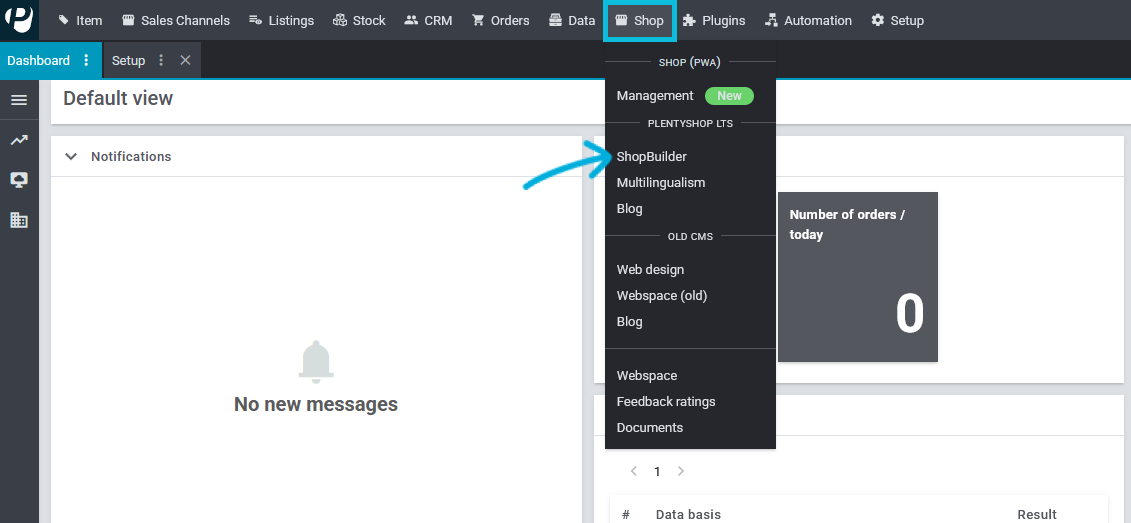Click the trending chart sidebar icon
This screenshot has width=1131, height=523.
coord(19,141)
